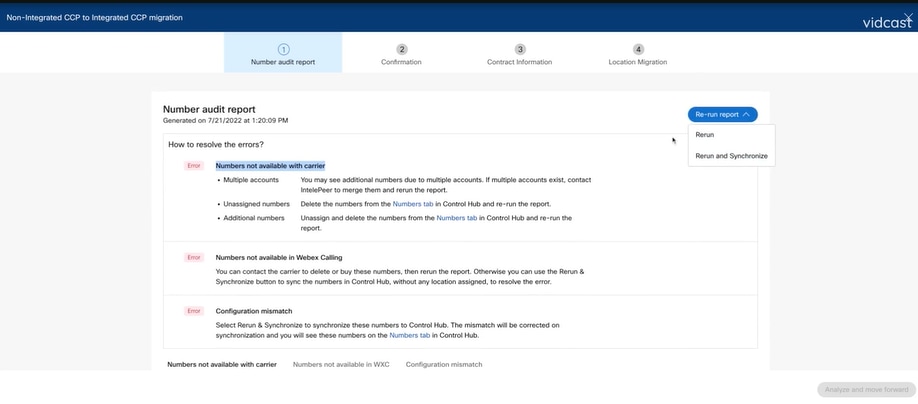Select step 1 circle icon for Number audit report
The width and height of the screenshot is (918, 404).
pos(283,49)
